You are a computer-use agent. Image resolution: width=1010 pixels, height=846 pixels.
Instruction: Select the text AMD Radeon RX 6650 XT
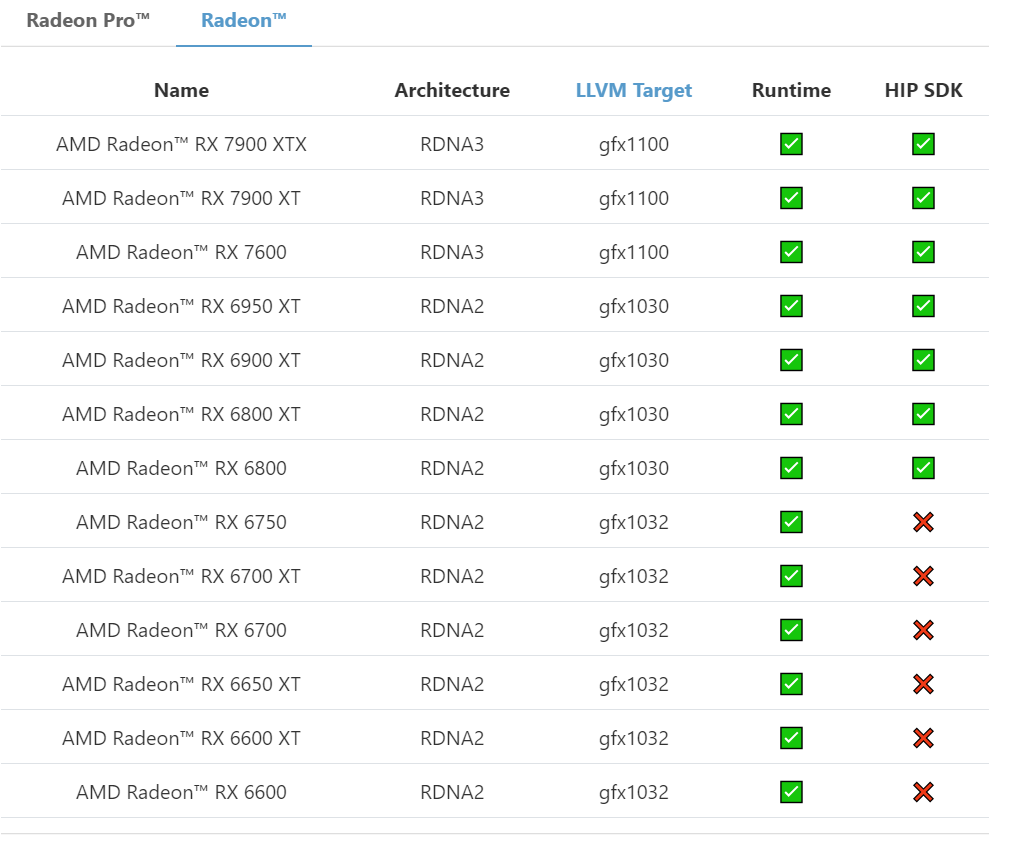click(182, 684)
